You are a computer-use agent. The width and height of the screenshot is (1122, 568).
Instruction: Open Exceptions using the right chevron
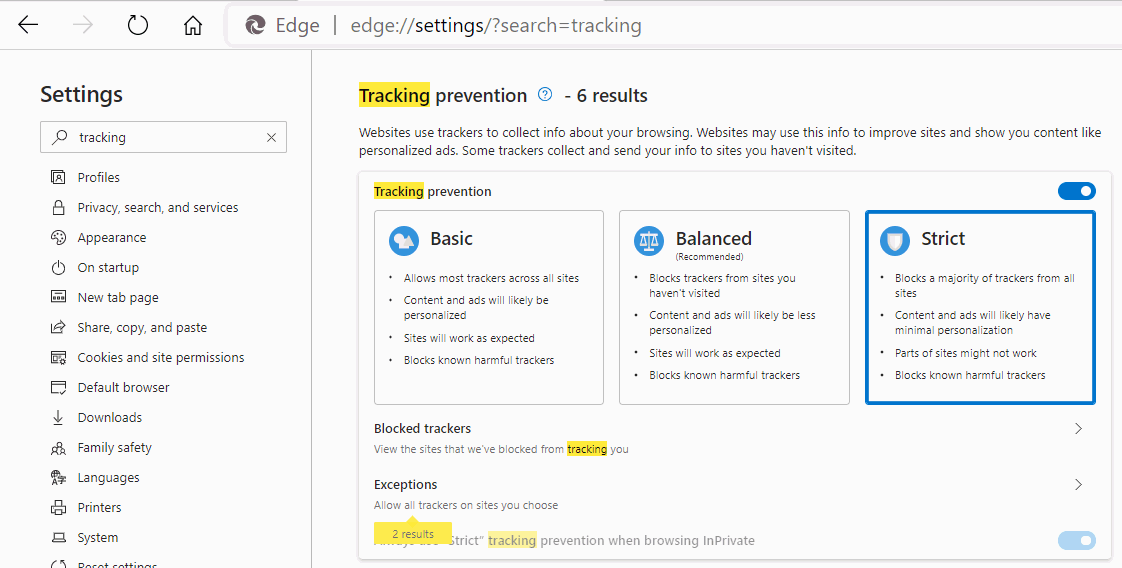click(x=1078, y=484)
